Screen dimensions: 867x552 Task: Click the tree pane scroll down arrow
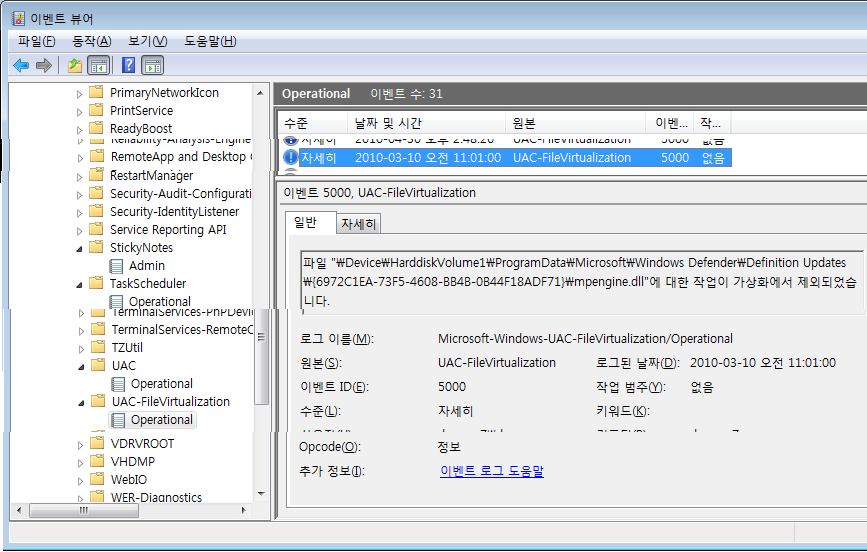(261, 494)
